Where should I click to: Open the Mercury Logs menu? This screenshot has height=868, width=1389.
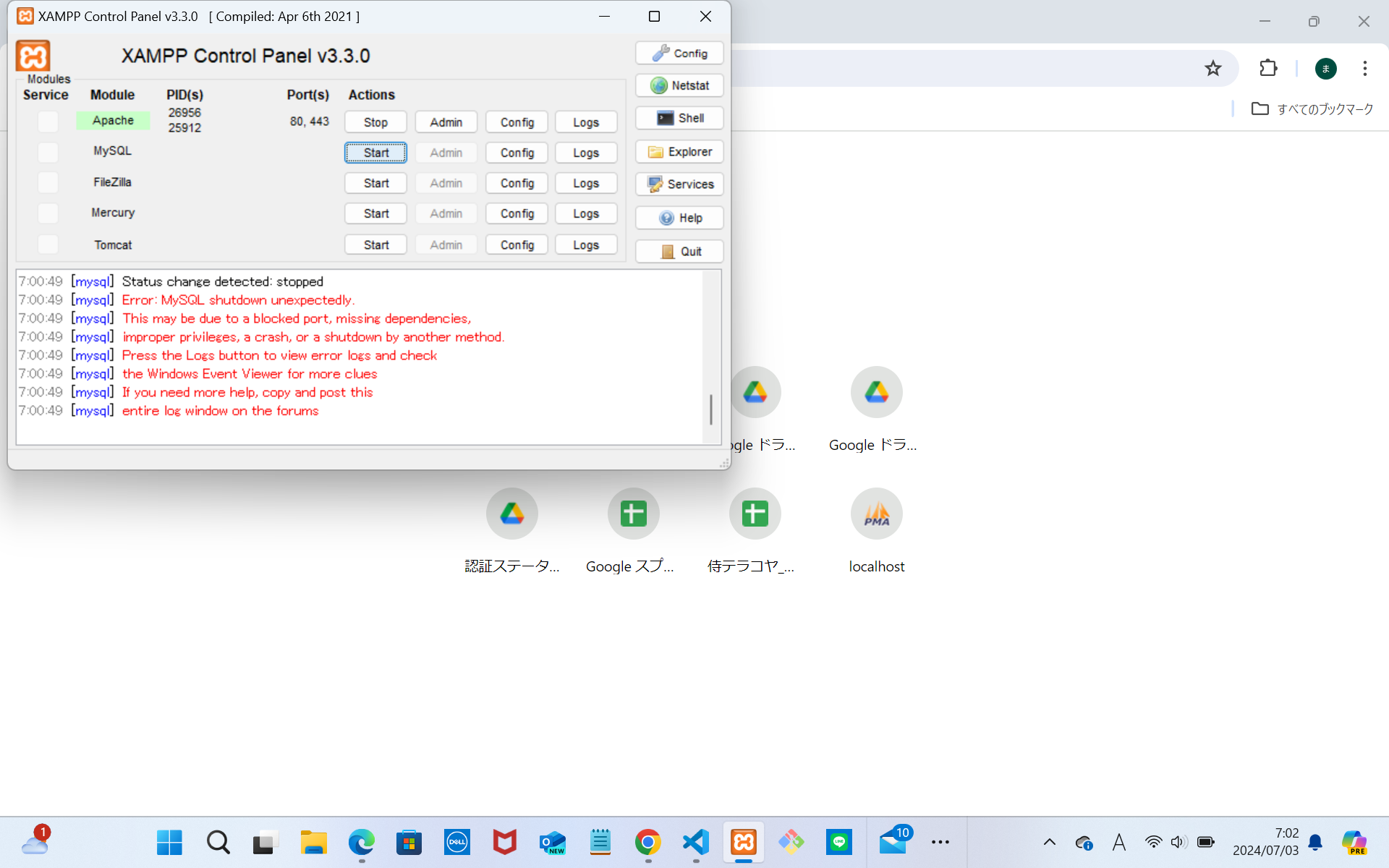pyautogui.click(x=586, y=213)
